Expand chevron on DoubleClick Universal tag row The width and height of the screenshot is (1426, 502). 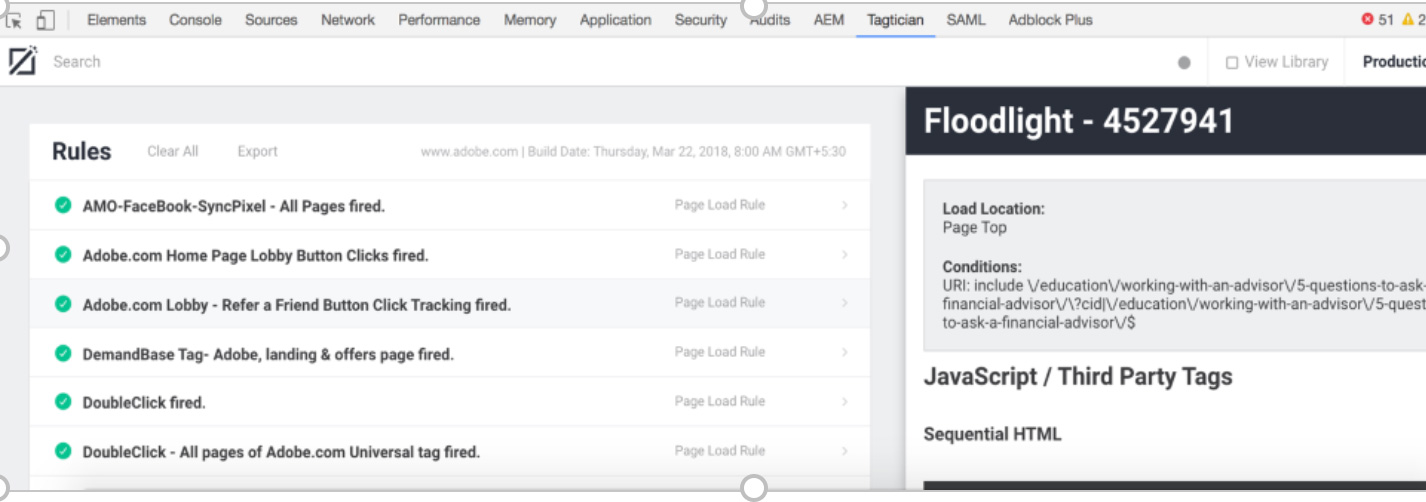(844, 451)
